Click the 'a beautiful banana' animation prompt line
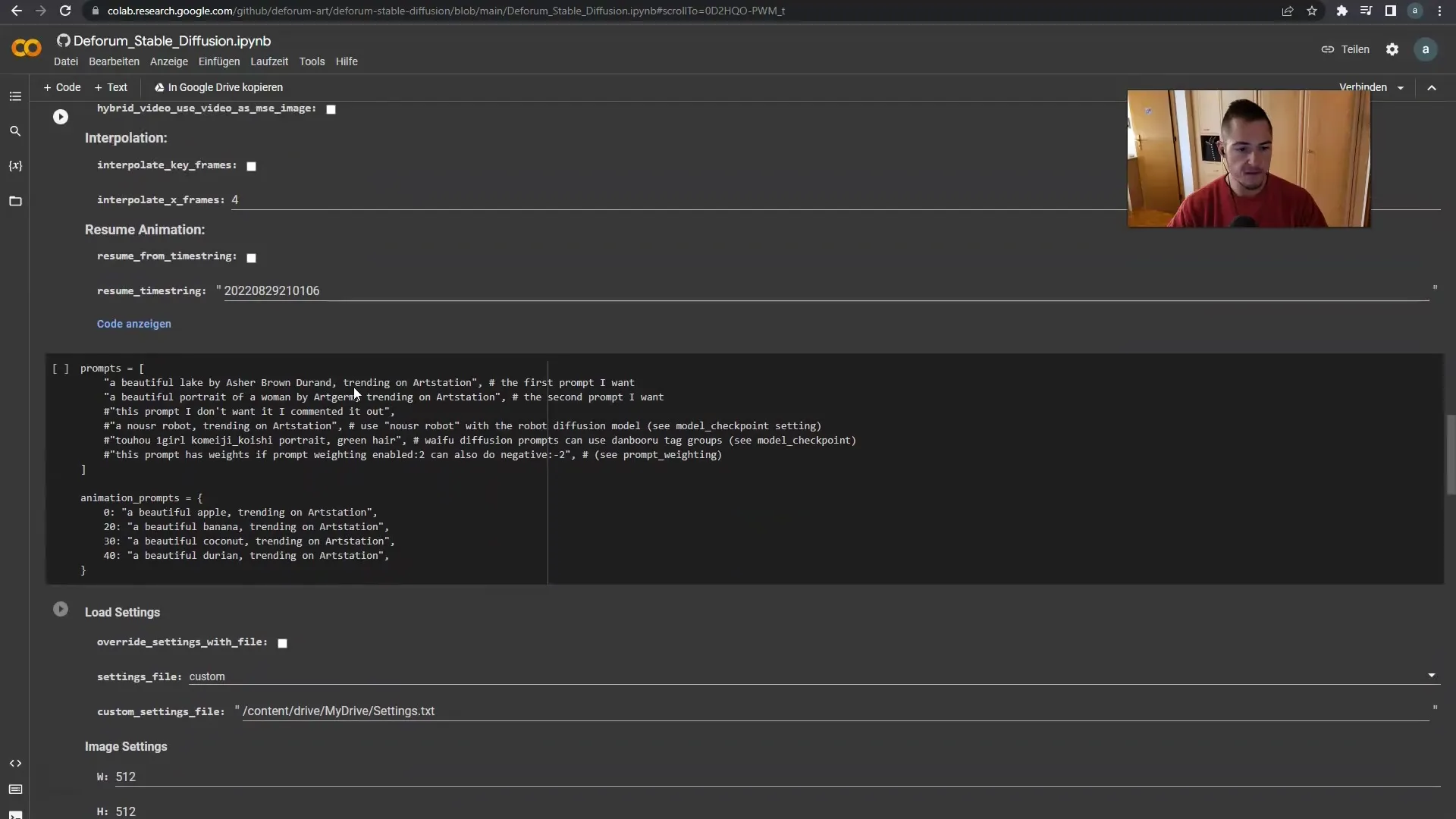Viewport: 1456px width, 819px height. pos(246,527)
